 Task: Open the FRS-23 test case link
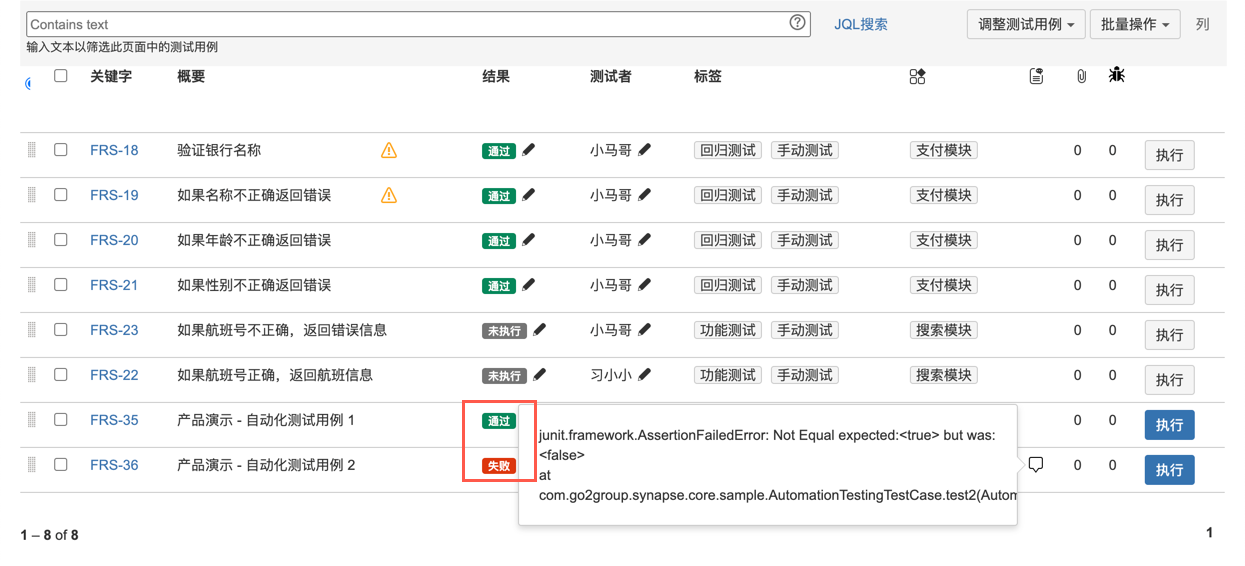click(x=114, y=330)
